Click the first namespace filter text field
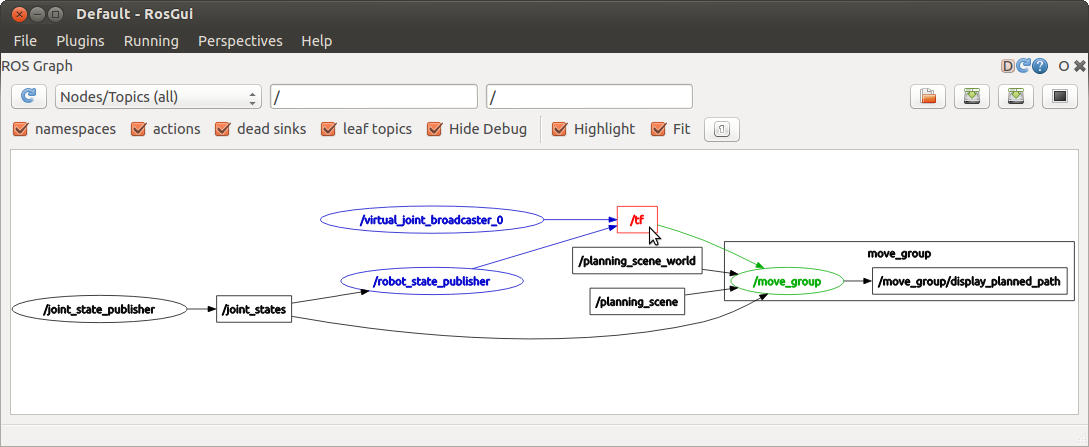Image resolution: width=1089 pixels, height=447 pixels. (x=373, y=97)
